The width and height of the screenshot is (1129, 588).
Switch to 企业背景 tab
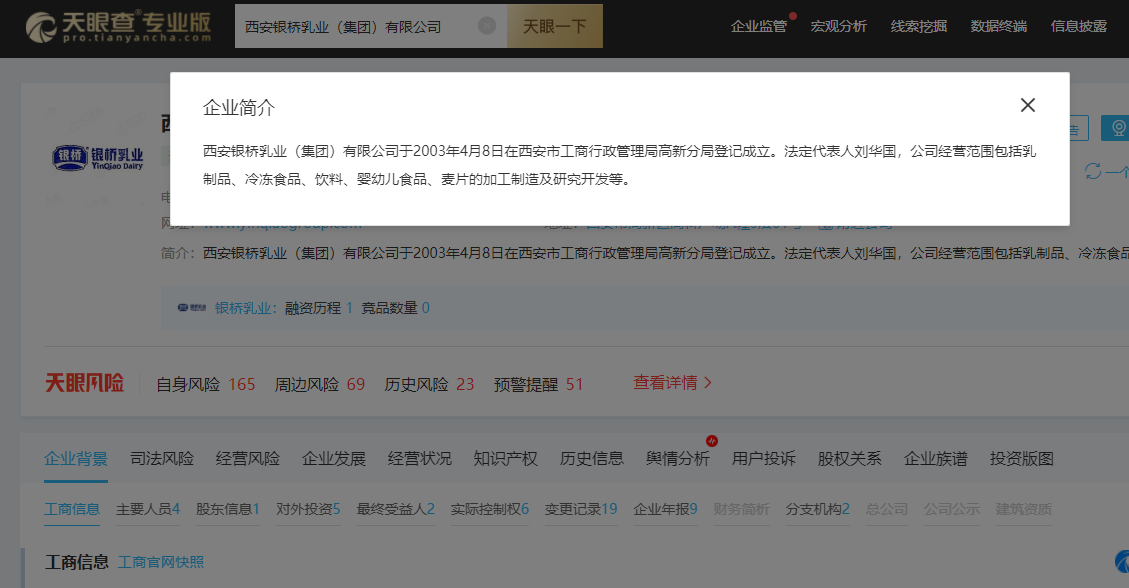click(76, 458)
